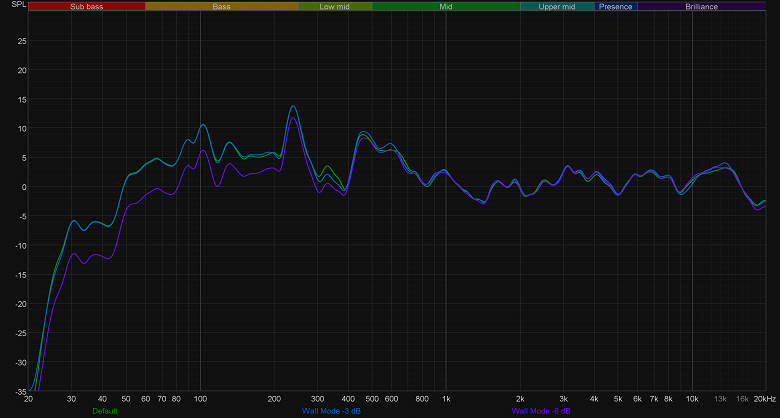Click the 13k frequency axis label
This screenshot has width=780, height=418.
(720, 399)
